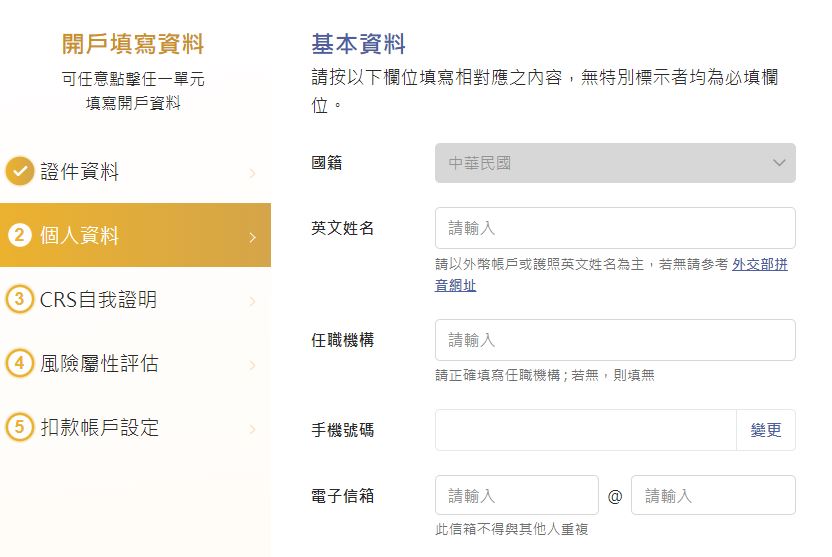Open the 外交部拼音網址 link
This screenshot has height=557, width=832.
pyautogui.click(x=759, y=265)
